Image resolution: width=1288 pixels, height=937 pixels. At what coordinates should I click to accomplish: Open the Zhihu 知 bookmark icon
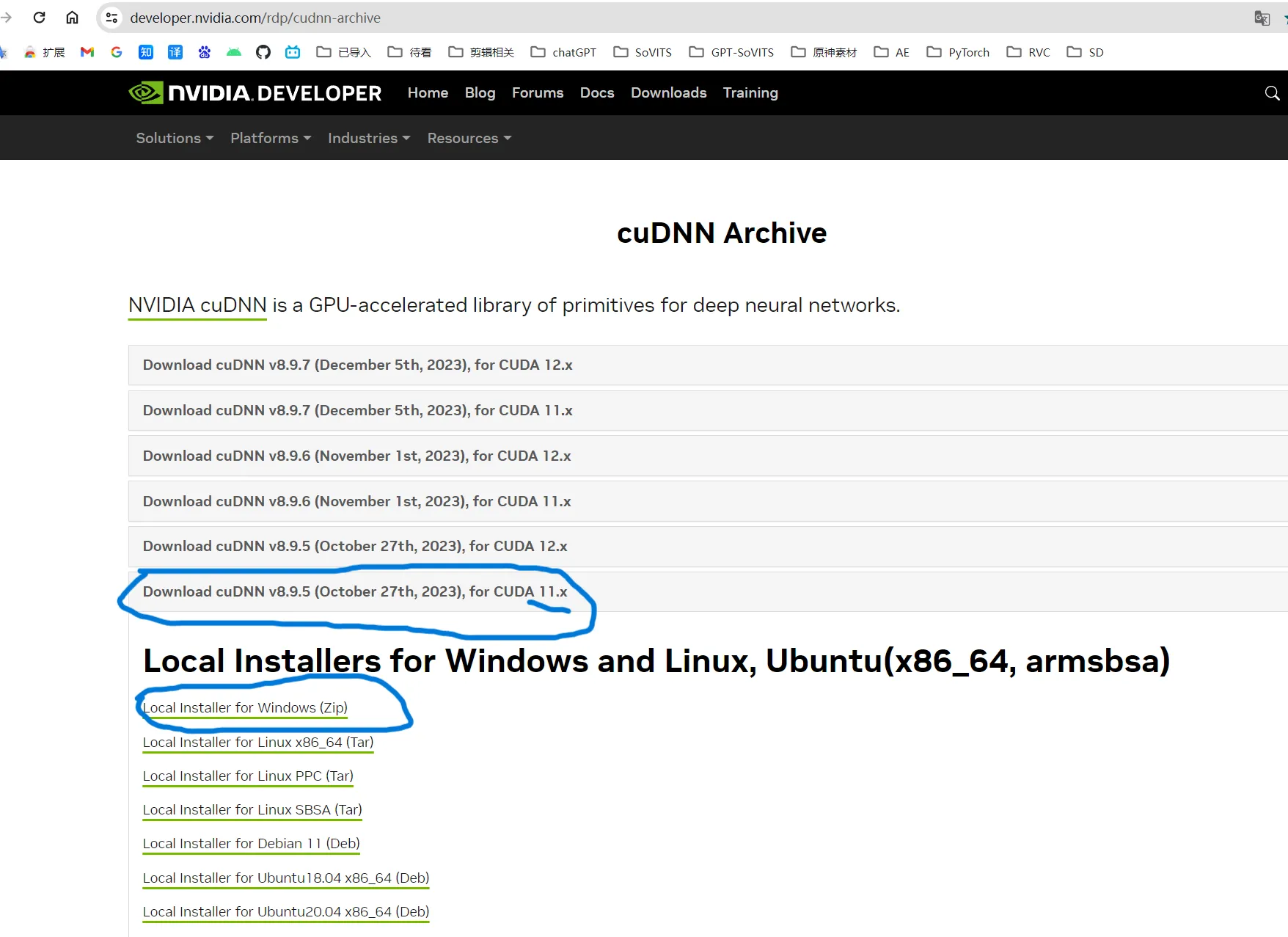146,52
